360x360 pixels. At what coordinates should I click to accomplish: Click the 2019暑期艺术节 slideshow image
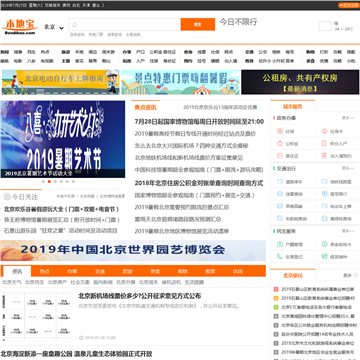(63, 139)
